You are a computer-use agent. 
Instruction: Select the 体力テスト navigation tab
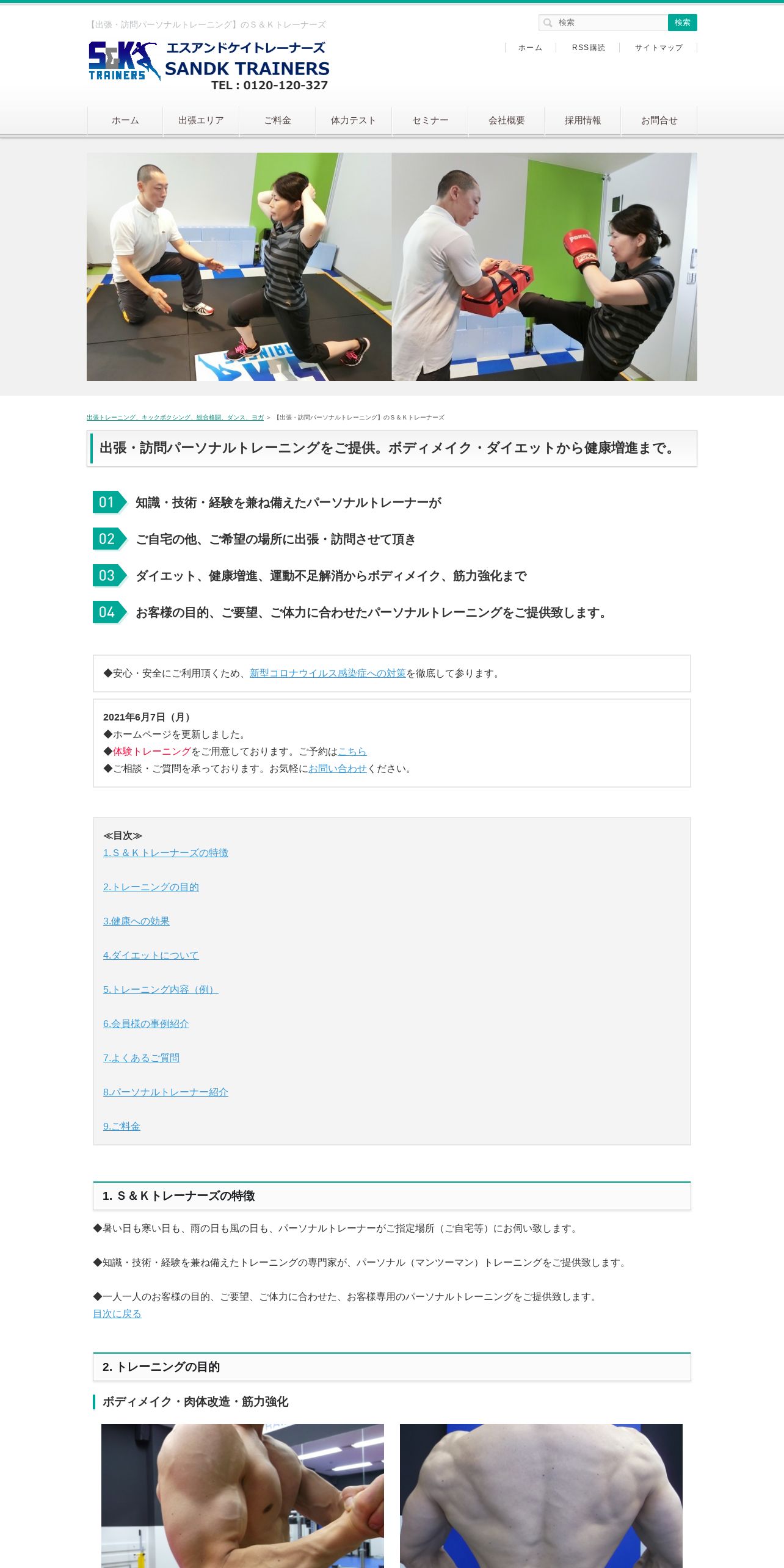(354, 120)
